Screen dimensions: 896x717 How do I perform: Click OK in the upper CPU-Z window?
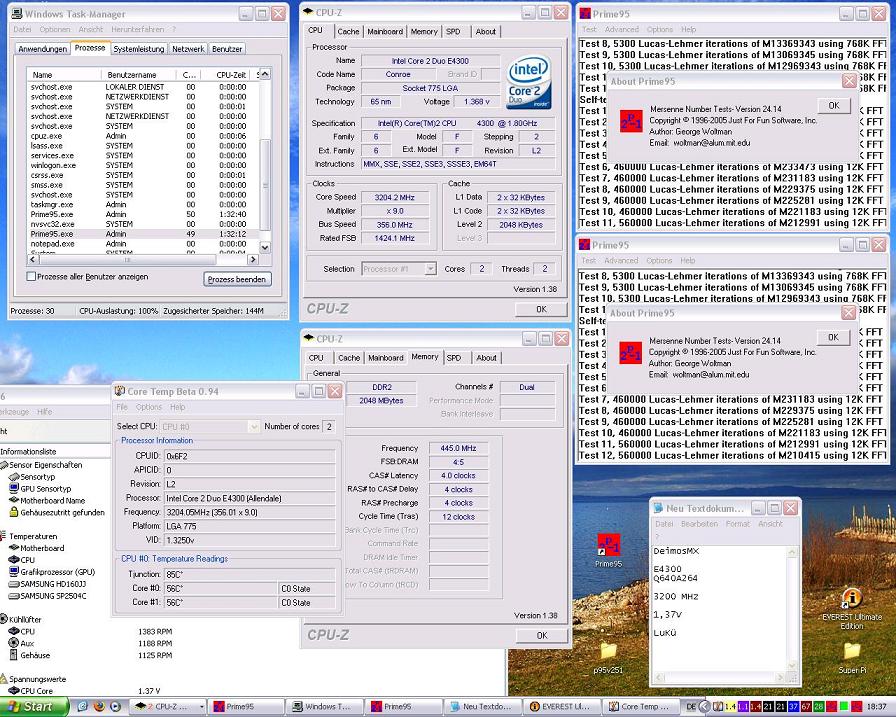pyautogui.click(x=541, y=309)
